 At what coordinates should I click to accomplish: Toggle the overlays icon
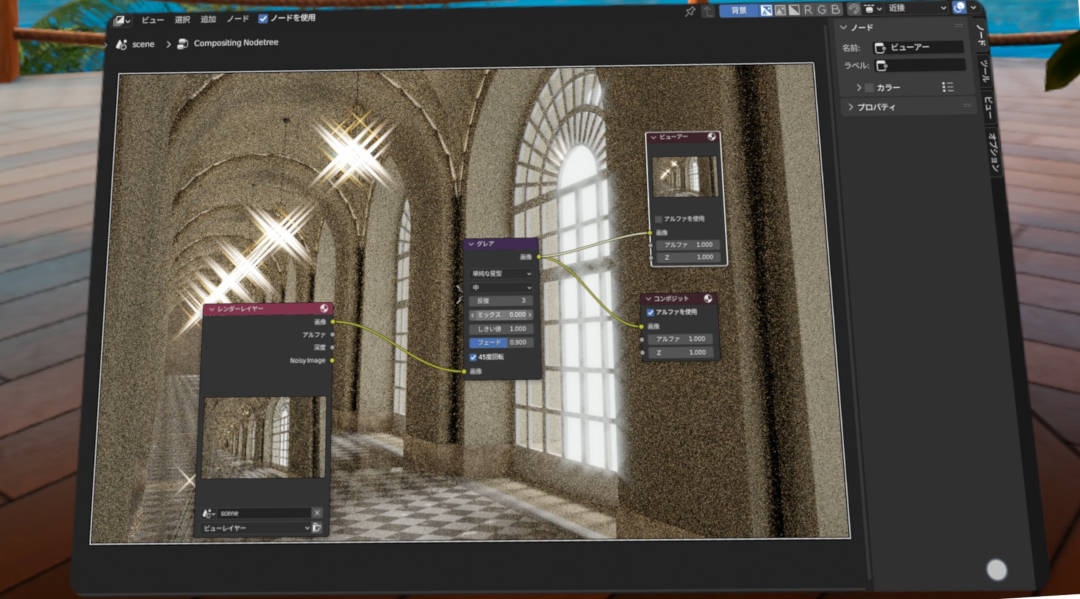pos(959,8)
